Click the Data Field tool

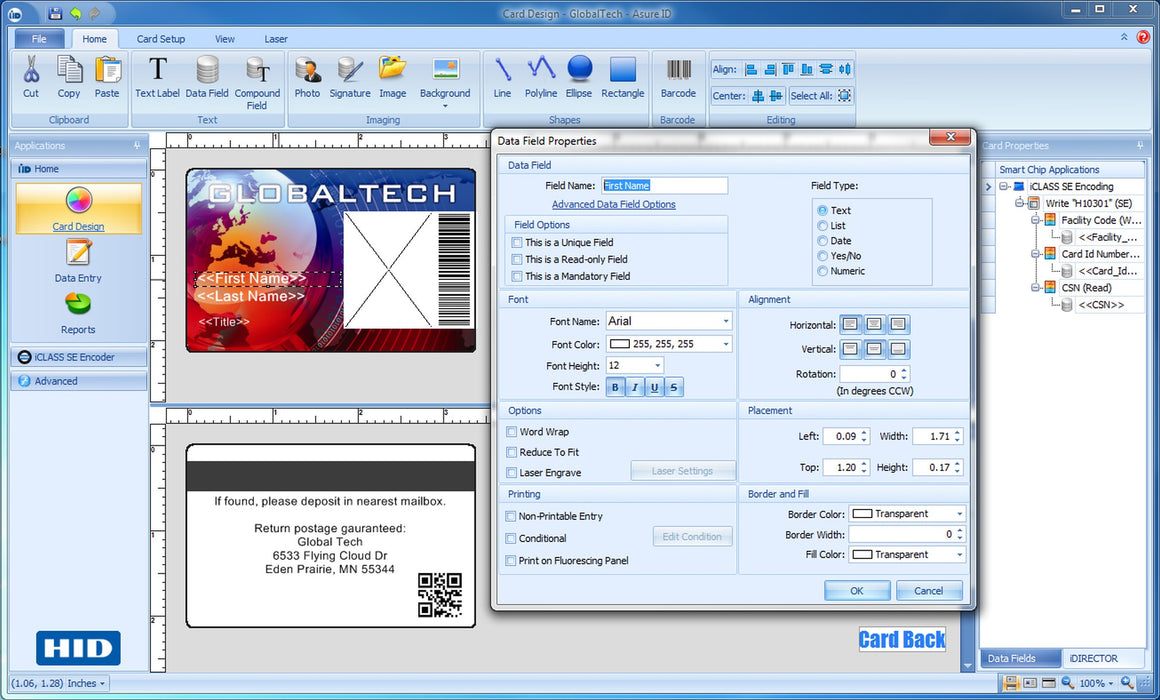(207, 78)
